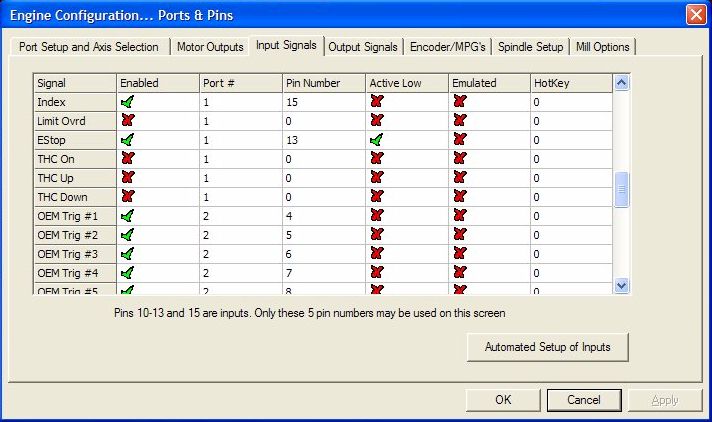Toggle Emulated for OEM Trig #1

click(460, 215)
